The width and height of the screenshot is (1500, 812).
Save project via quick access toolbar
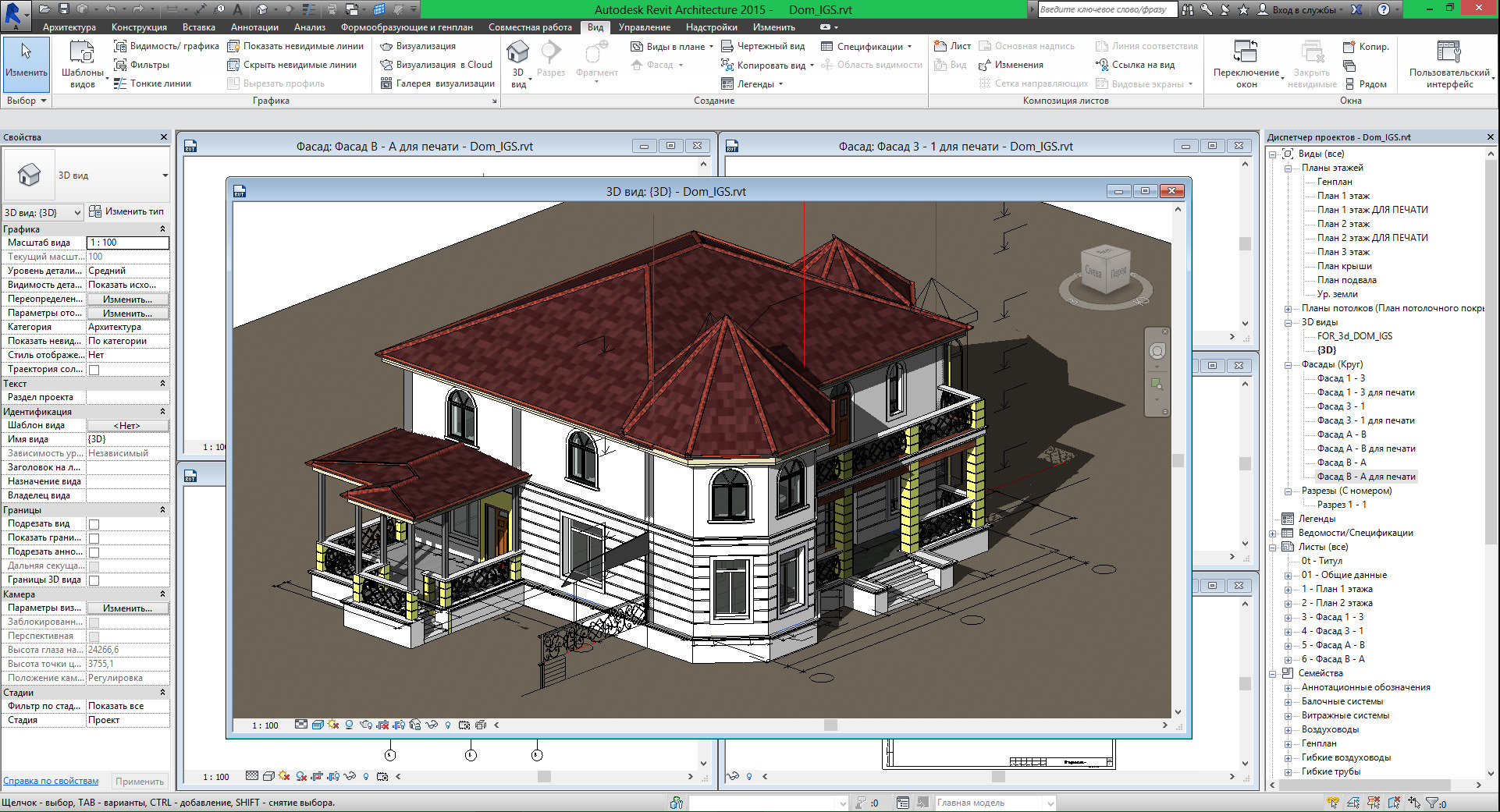(64, 9)
